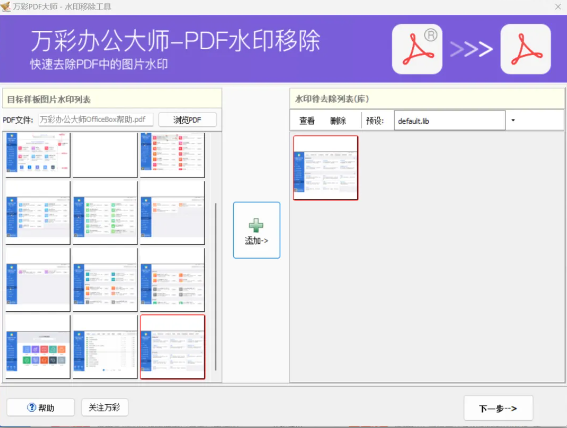Close the watermark removal window

[558, 7]
